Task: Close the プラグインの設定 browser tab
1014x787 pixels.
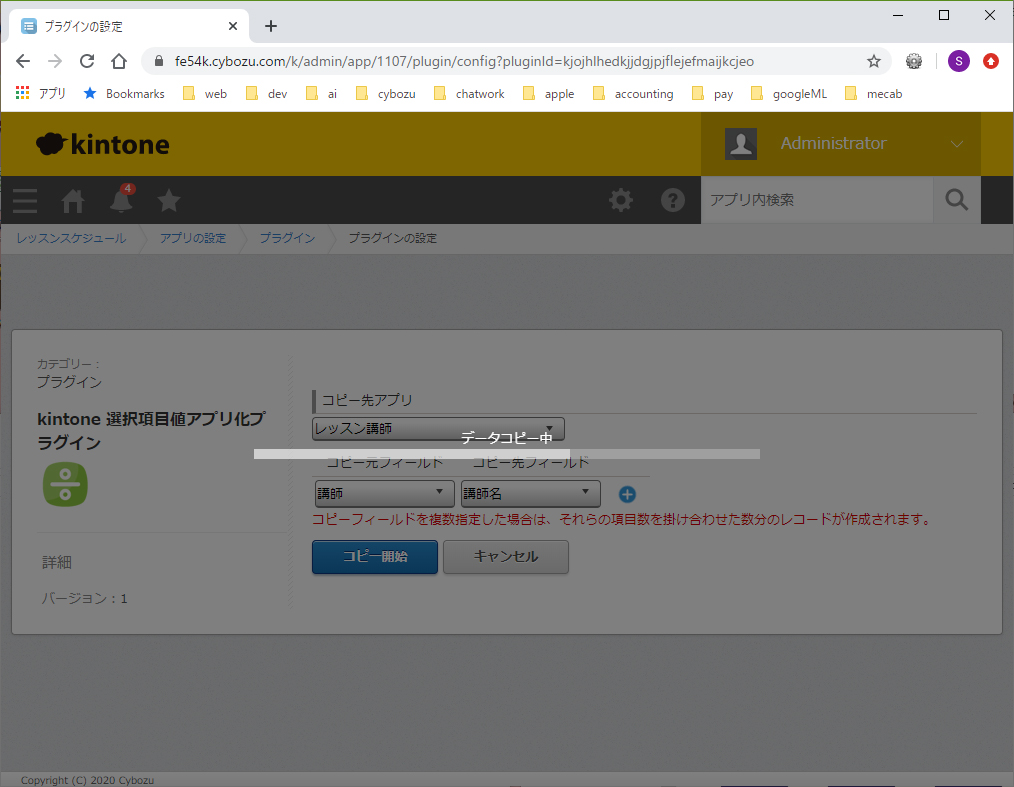Action: [x=233, y=27]
